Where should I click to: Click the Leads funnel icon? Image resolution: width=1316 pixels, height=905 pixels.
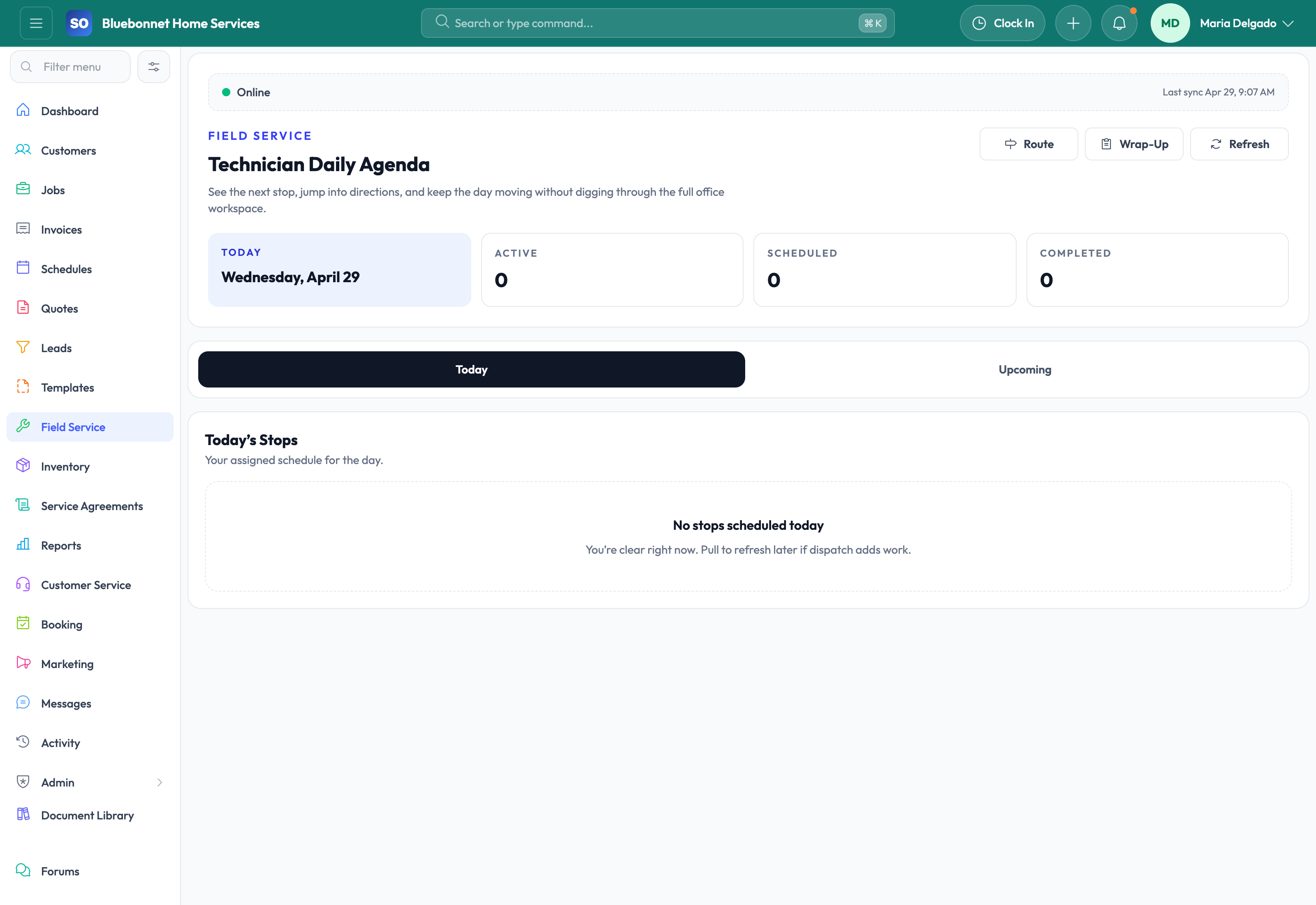(x=23, y=347)
